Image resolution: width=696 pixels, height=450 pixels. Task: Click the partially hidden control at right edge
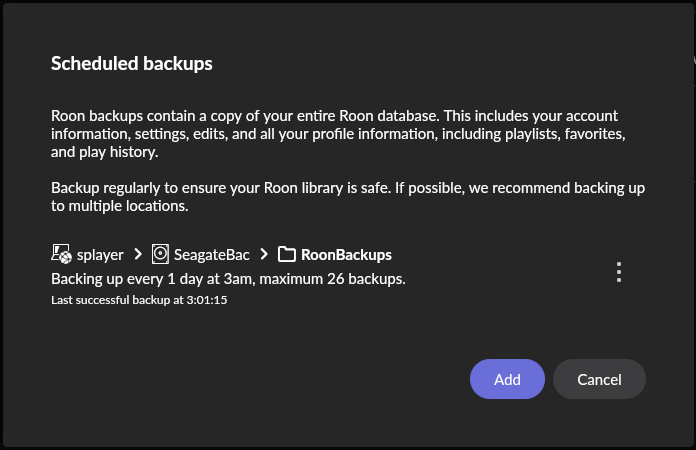692,60
